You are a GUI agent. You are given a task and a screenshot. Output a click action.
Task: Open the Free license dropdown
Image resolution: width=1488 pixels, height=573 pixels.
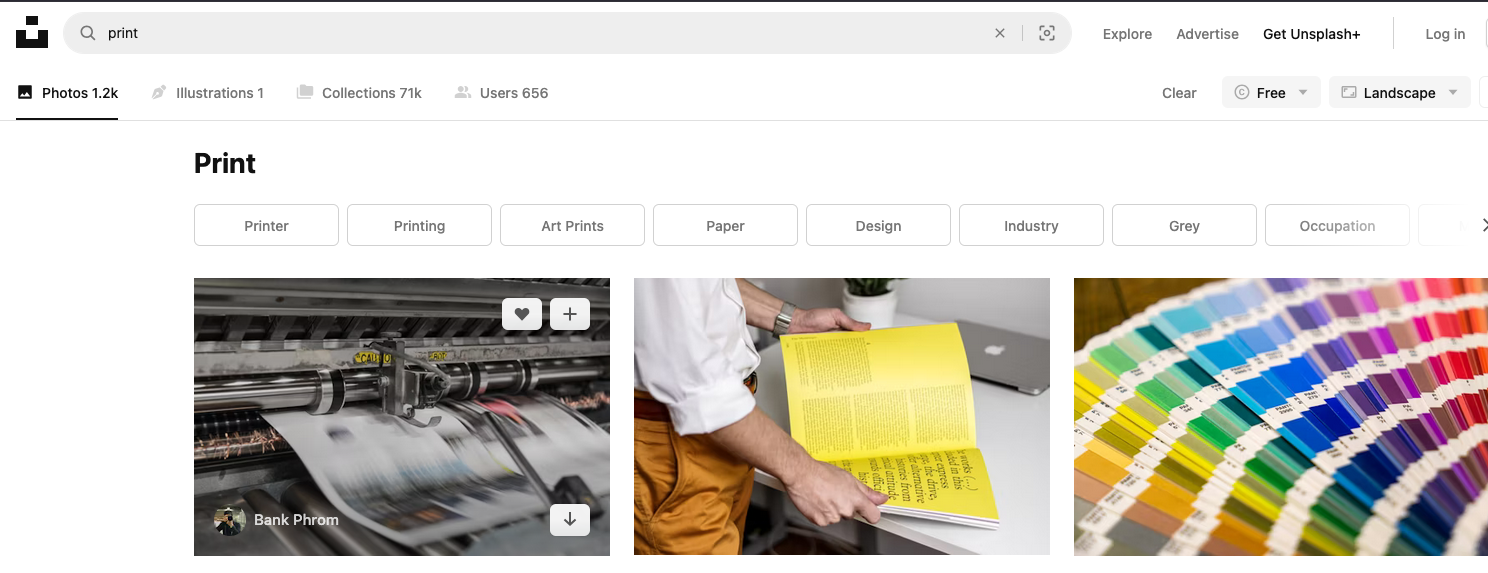click(x=1271, y=92)
